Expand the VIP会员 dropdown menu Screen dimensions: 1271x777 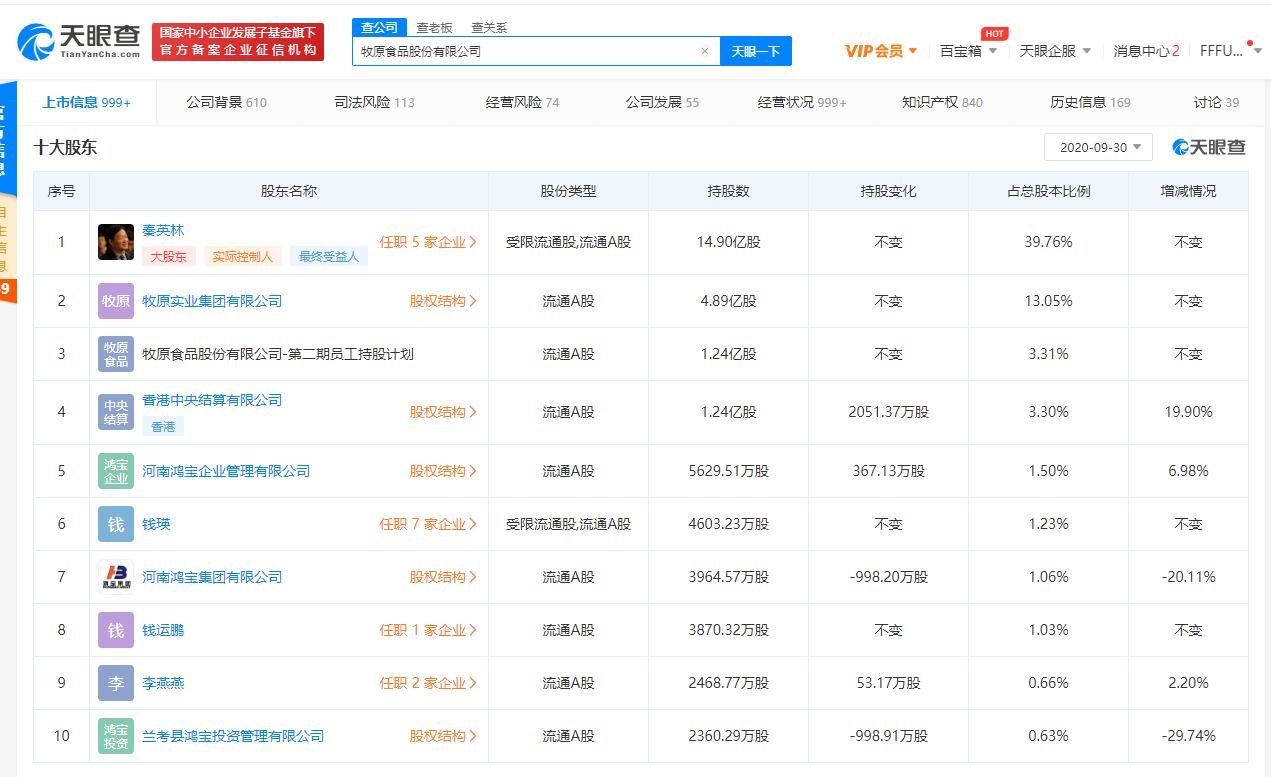point(880,51)
